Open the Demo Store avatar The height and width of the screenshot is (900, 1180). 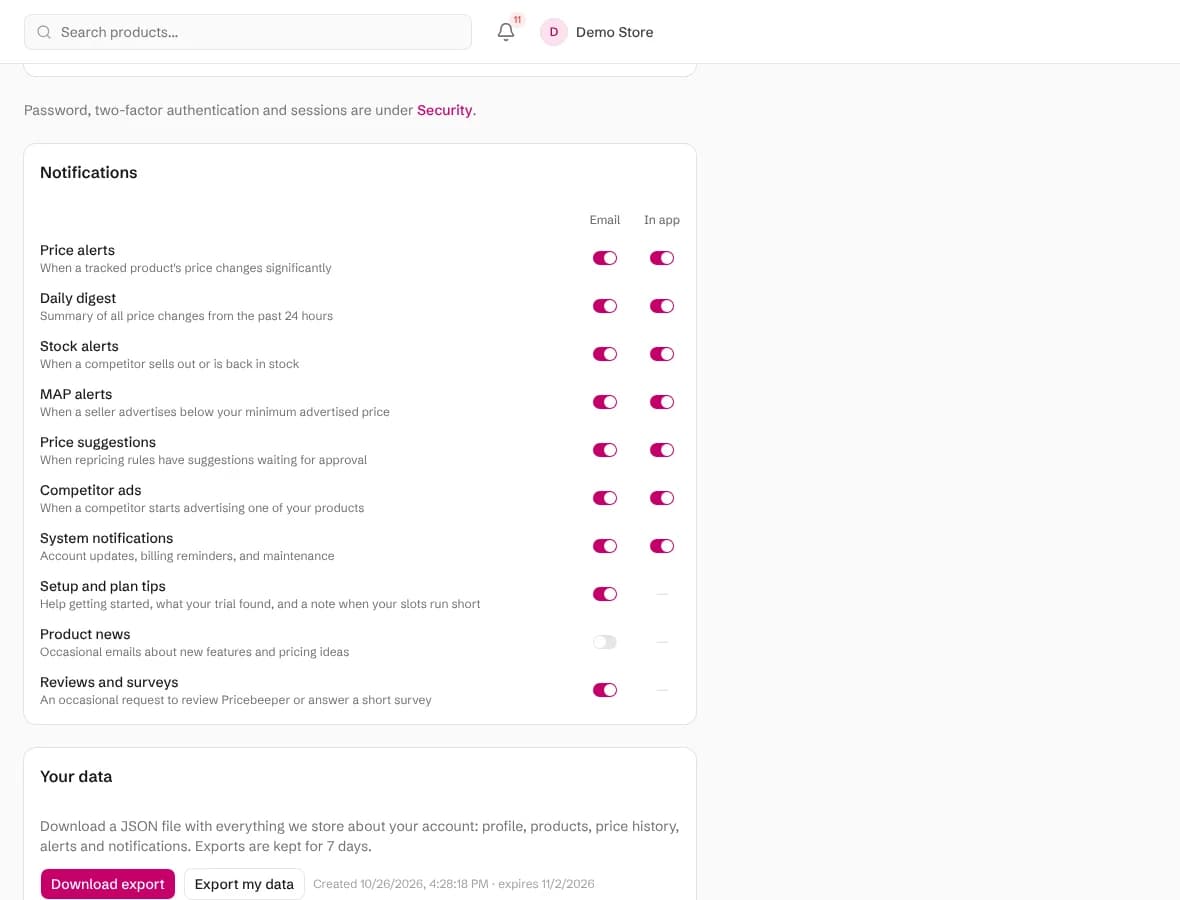553,32
